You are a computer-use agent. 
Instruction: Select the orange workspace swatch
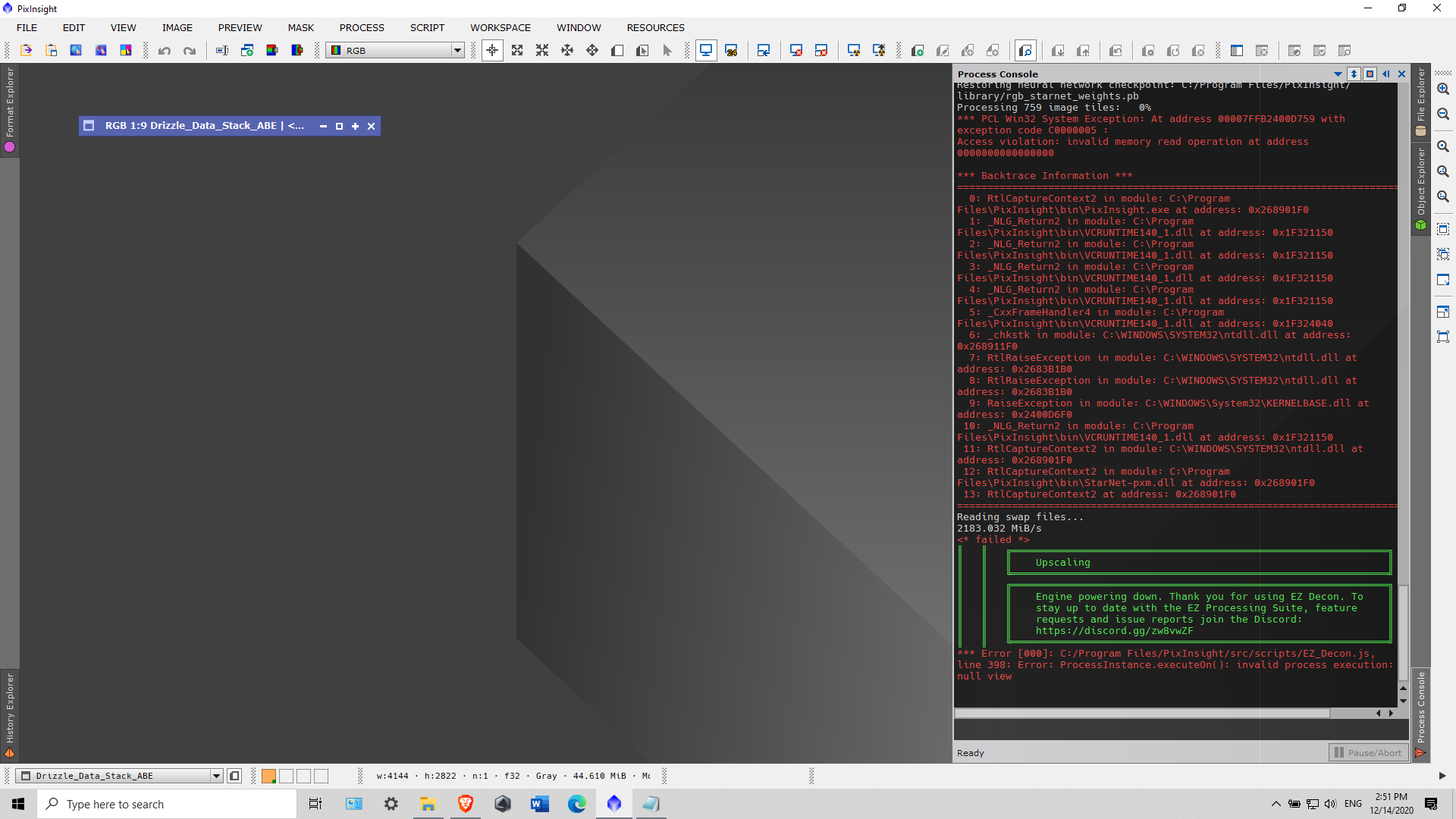point(268,776)
